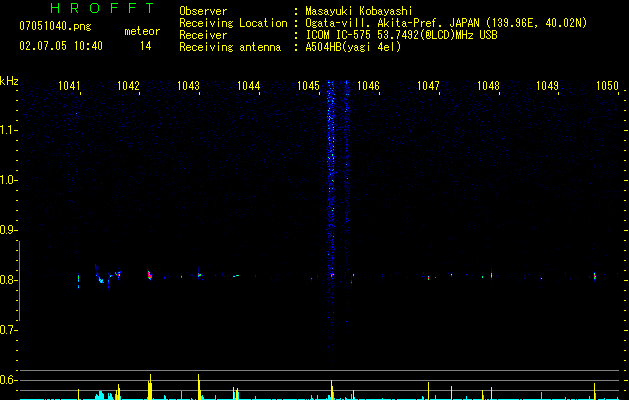Click the Observer field label

203,11
